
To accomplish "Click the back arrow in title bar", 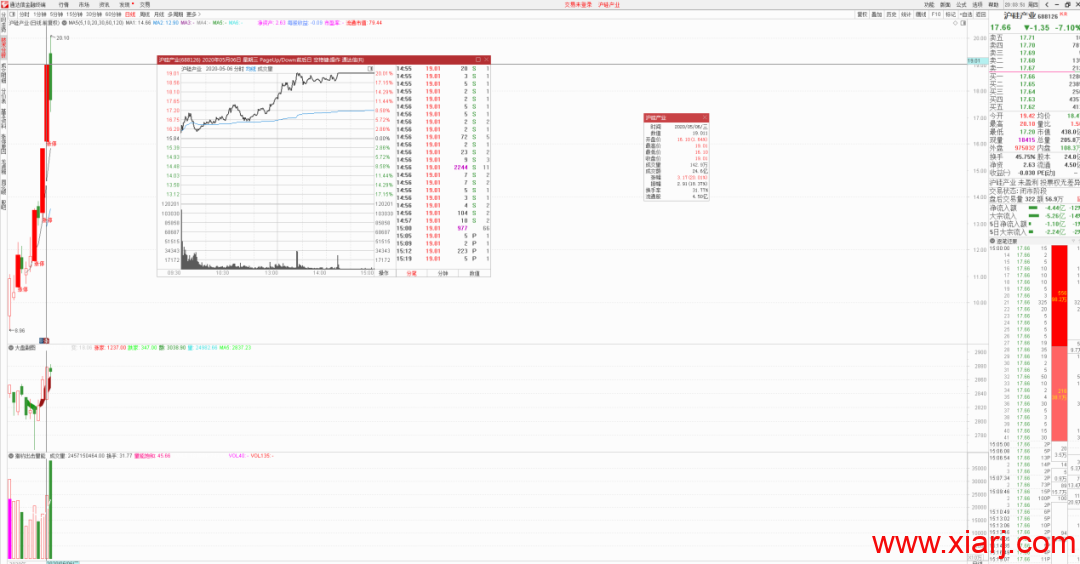I will coord(1046,4).
